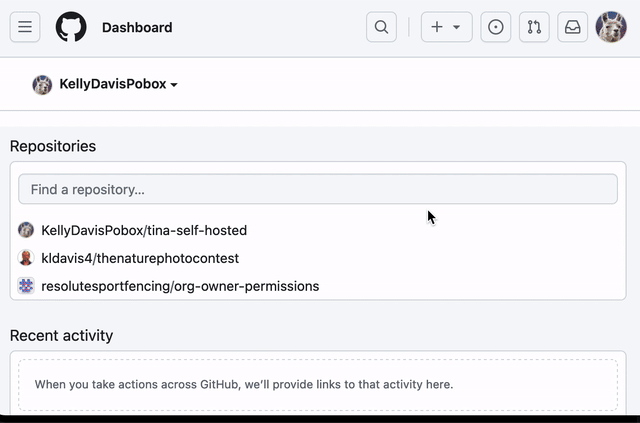Viewport: 640px width, 423px height.
Task: Click the Dashboard title
Action: 137,27
